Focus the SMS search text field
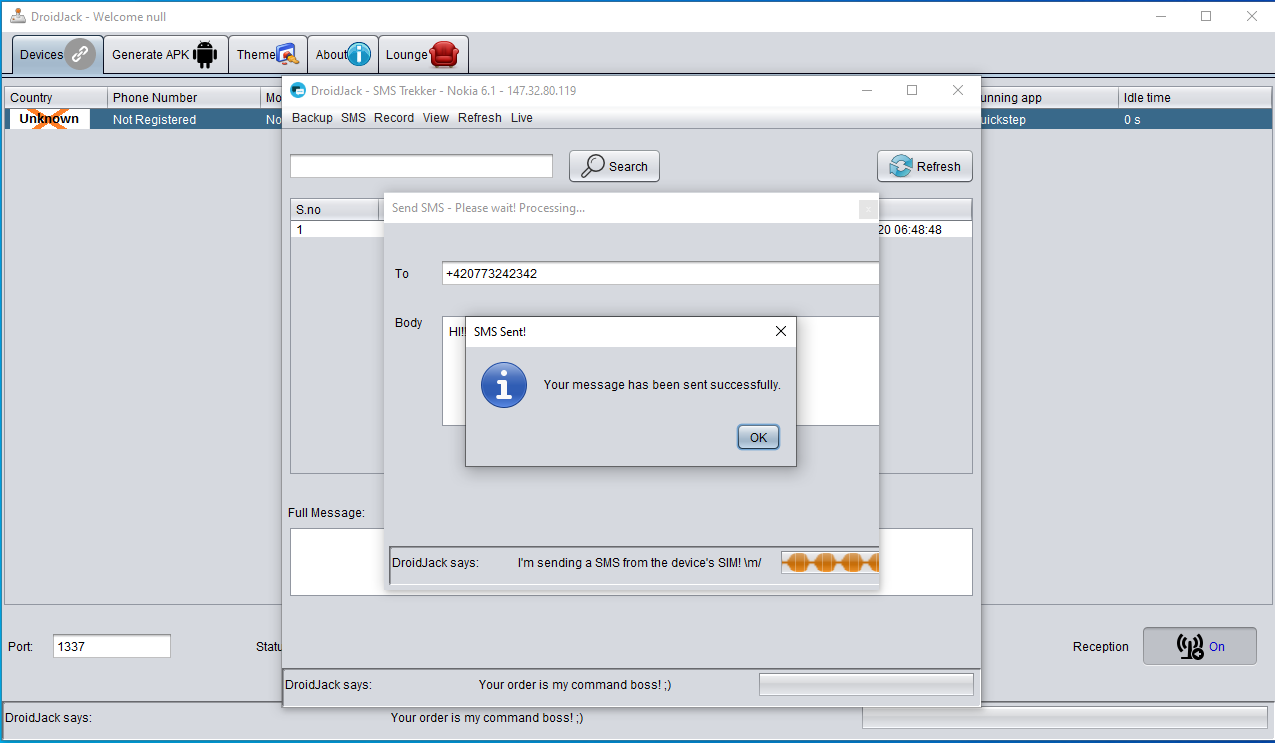 [421, 166]
